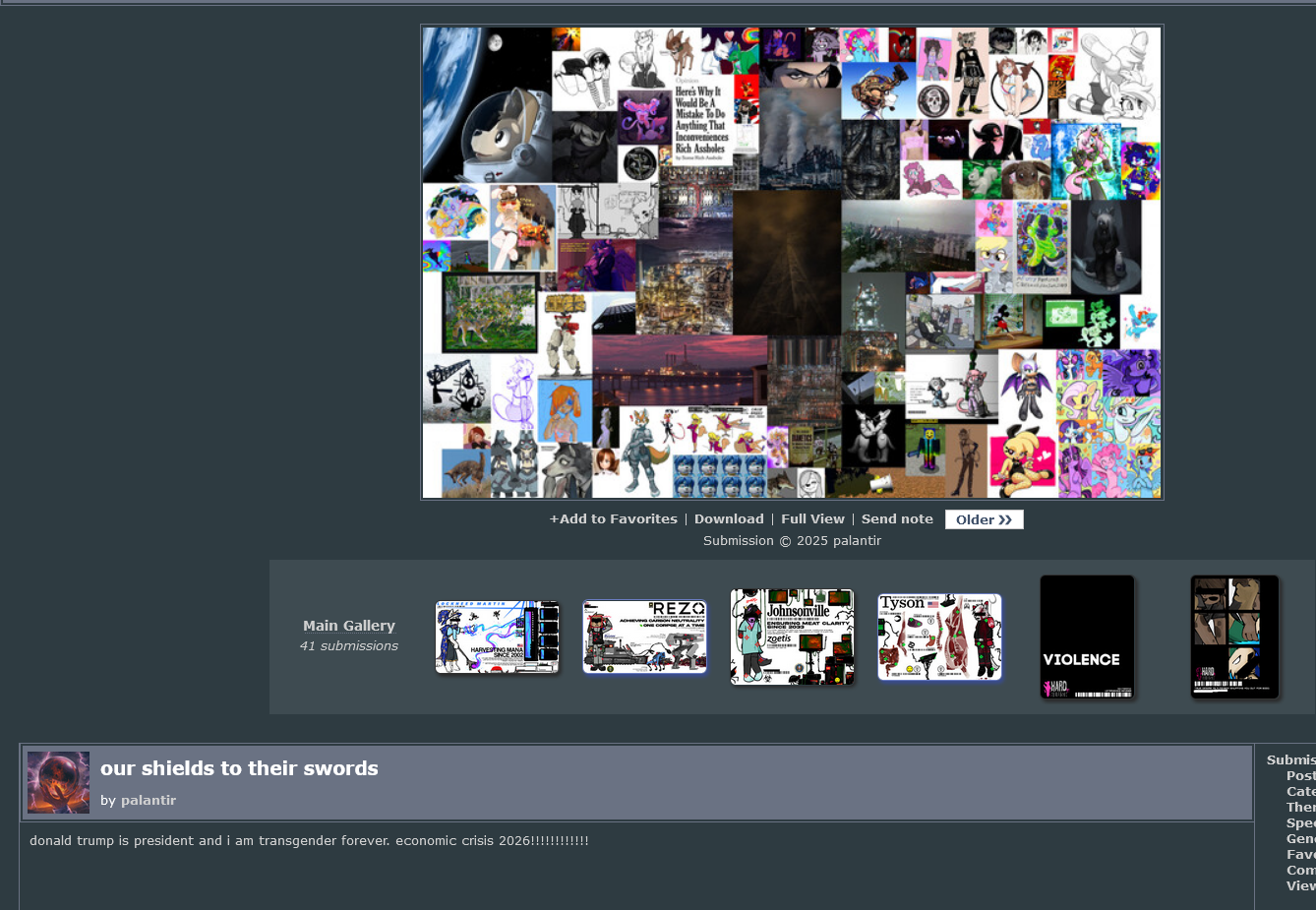Download the submission file
1316x910 pixels.
click(x=729, y=519)
